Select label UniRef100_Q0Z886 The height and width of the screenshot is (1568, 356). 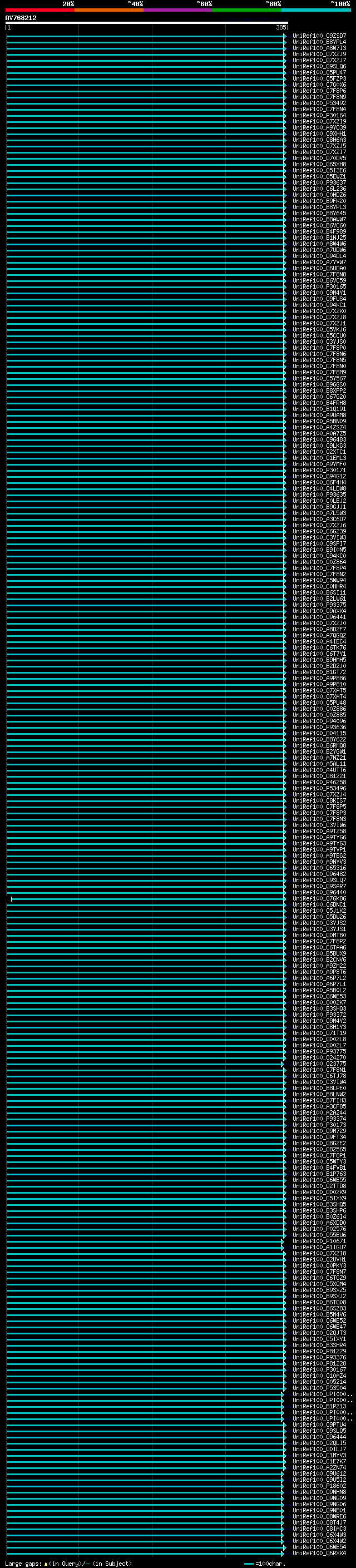pyautogui.click(x=319, y=709)
